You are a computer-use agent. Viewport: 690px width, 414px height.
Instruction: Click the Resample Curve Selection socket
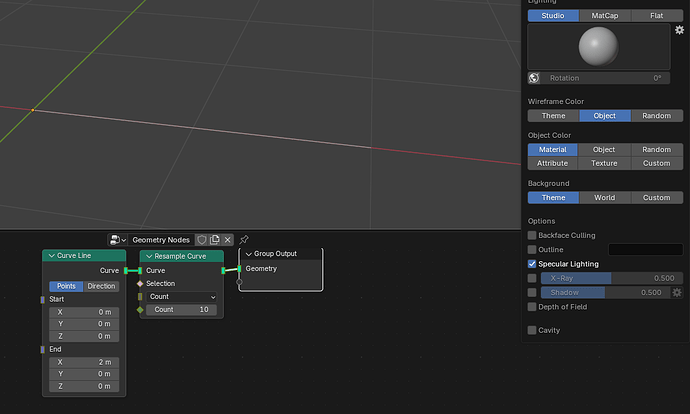pos(140,284)
